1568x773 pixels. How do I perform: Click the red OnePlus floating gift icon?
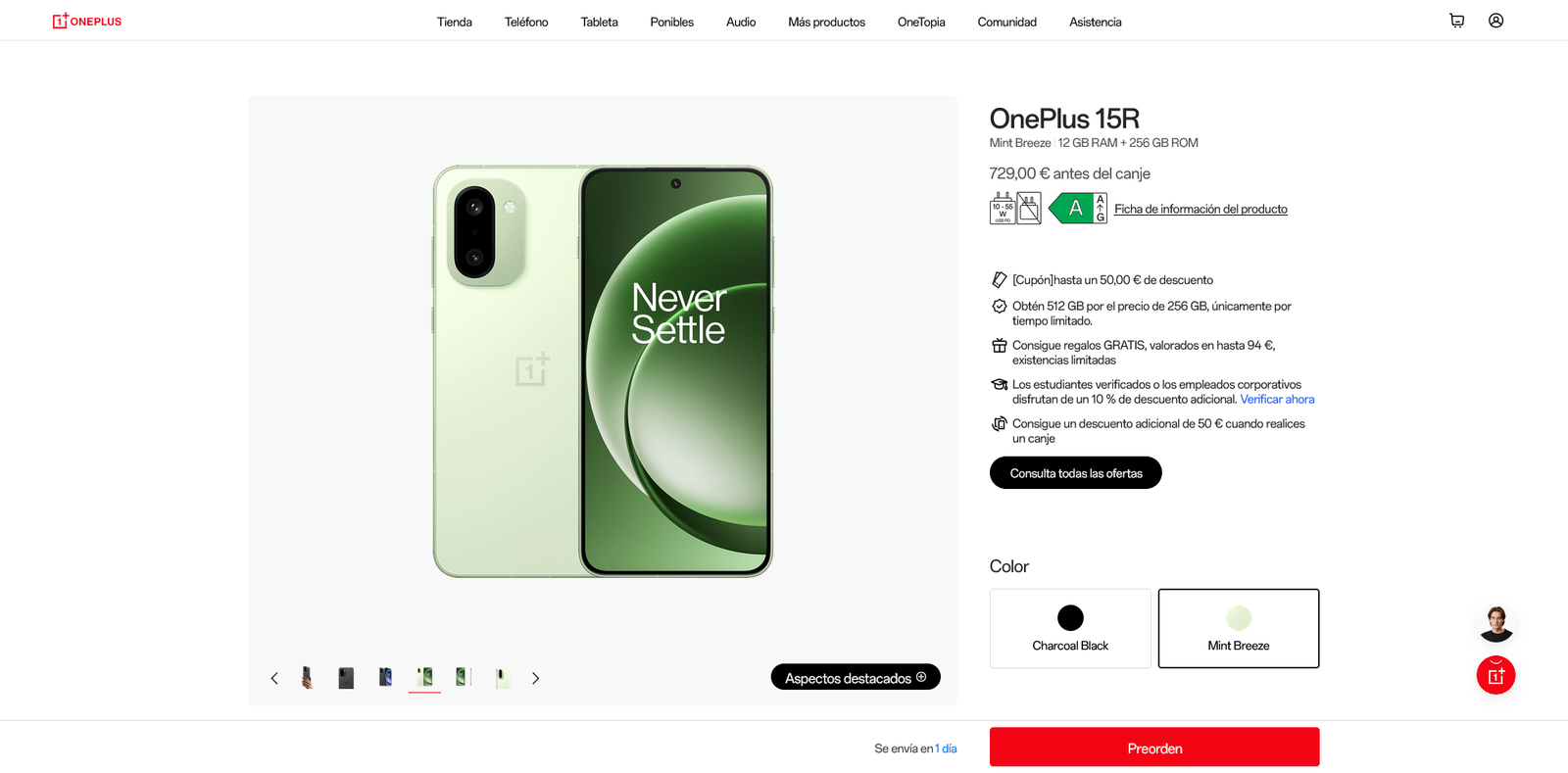(1495, 675)
